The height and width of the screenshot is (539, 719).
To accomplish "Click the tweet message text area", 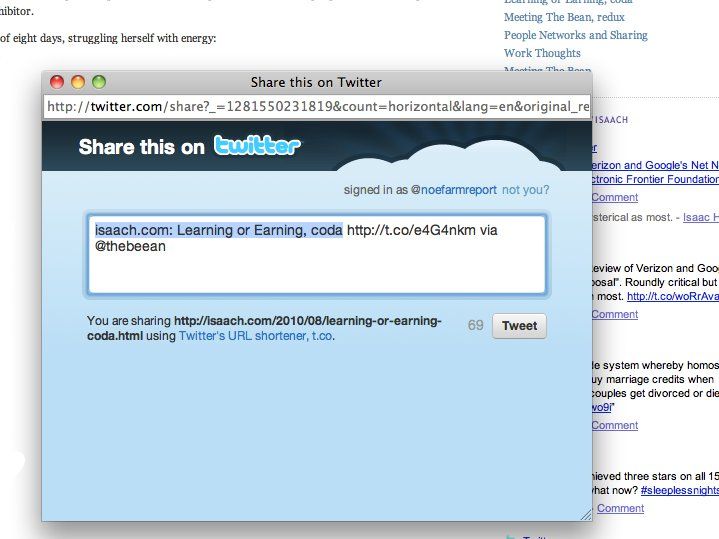I will pyautogui.click(x=316, y=255).
